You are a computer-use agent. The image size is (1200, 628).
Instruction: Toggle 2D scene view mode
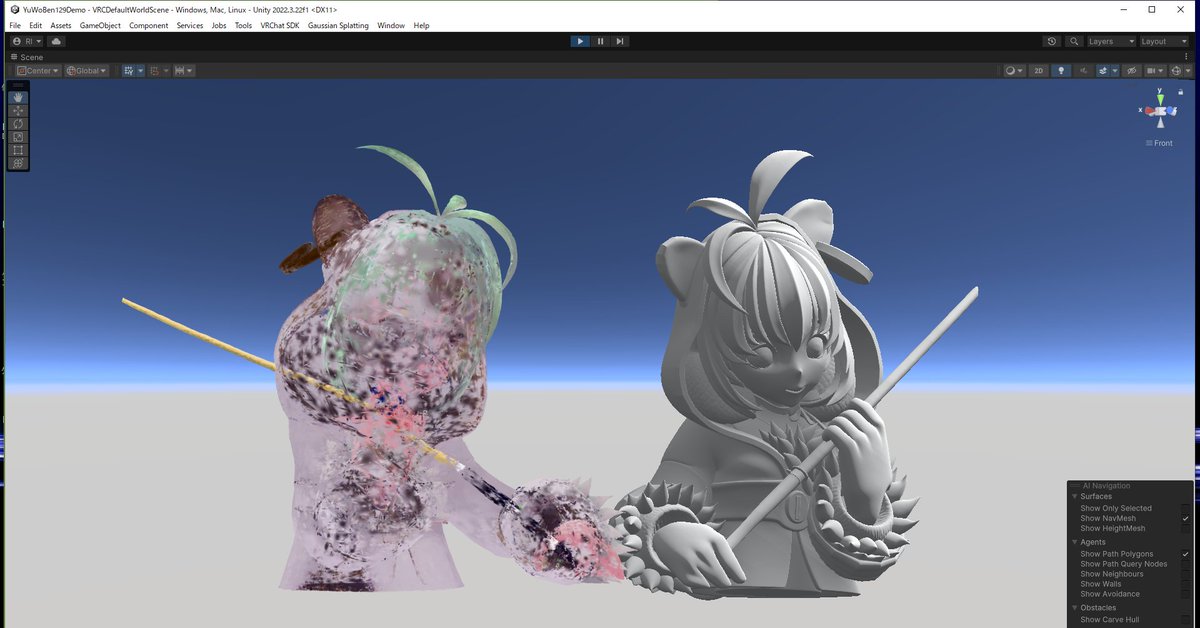[1039, 71]
